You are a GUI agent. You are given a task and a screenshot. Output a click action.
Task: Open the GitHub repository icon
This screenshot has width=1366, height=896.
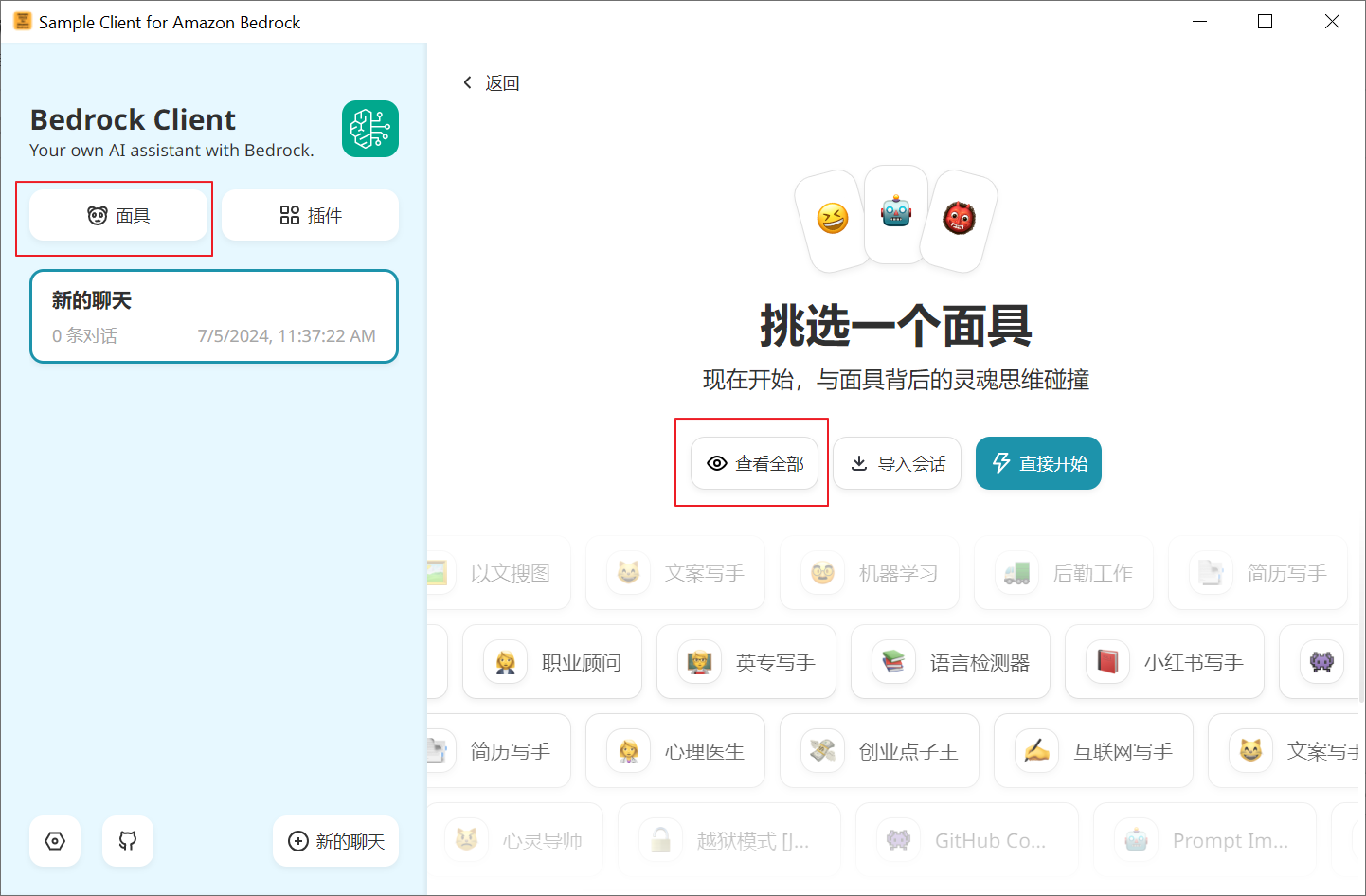click(x=127, y=841)
